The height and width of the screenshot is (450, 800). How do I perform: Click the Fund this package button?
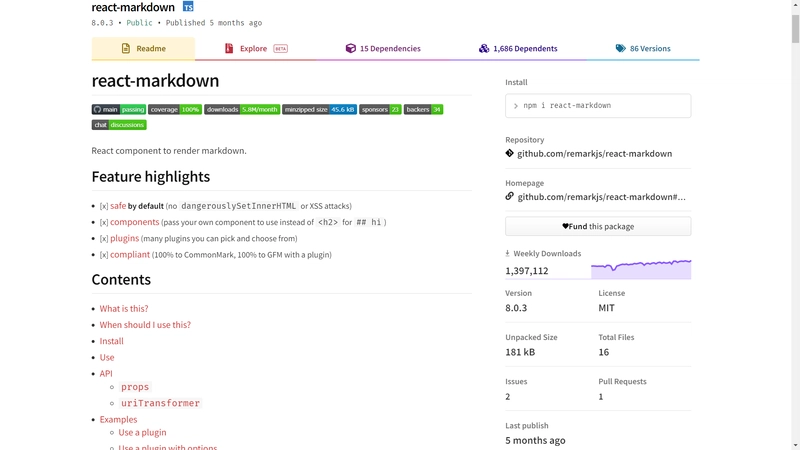coord(598,226)
